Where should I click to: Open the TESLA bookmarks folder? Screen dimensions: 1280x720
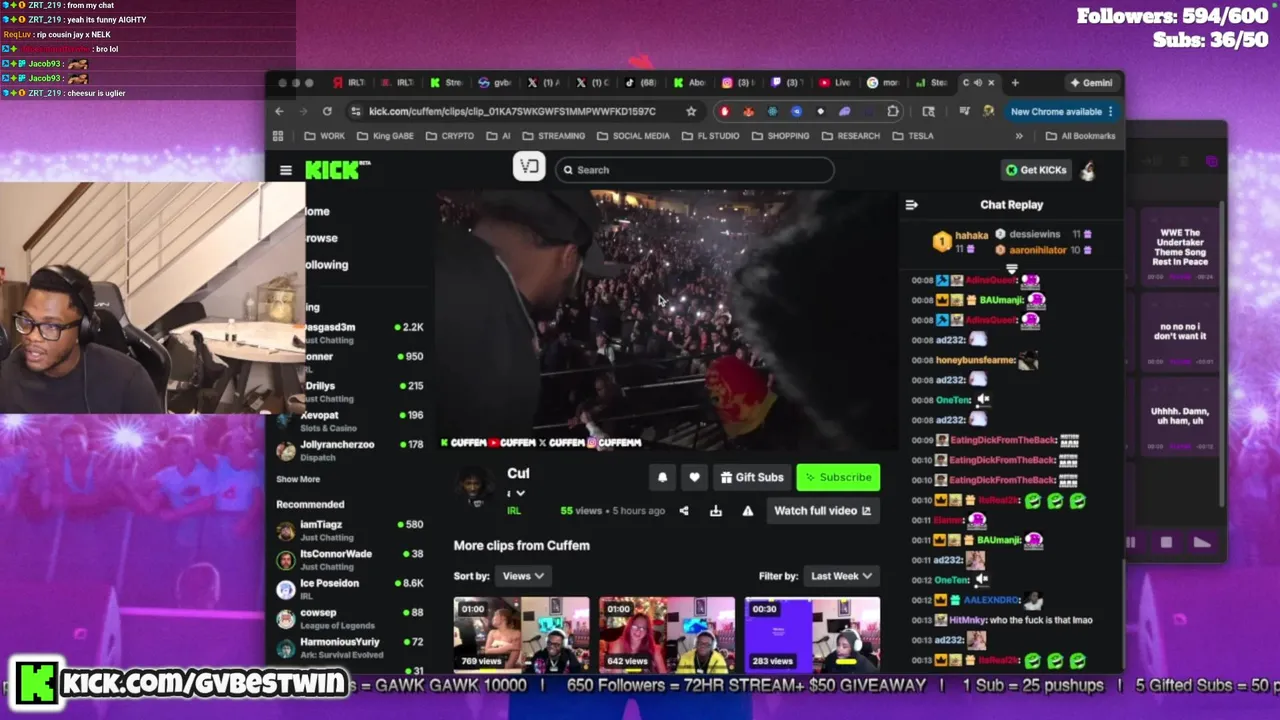pyautogui.click(x=913, y=136)
